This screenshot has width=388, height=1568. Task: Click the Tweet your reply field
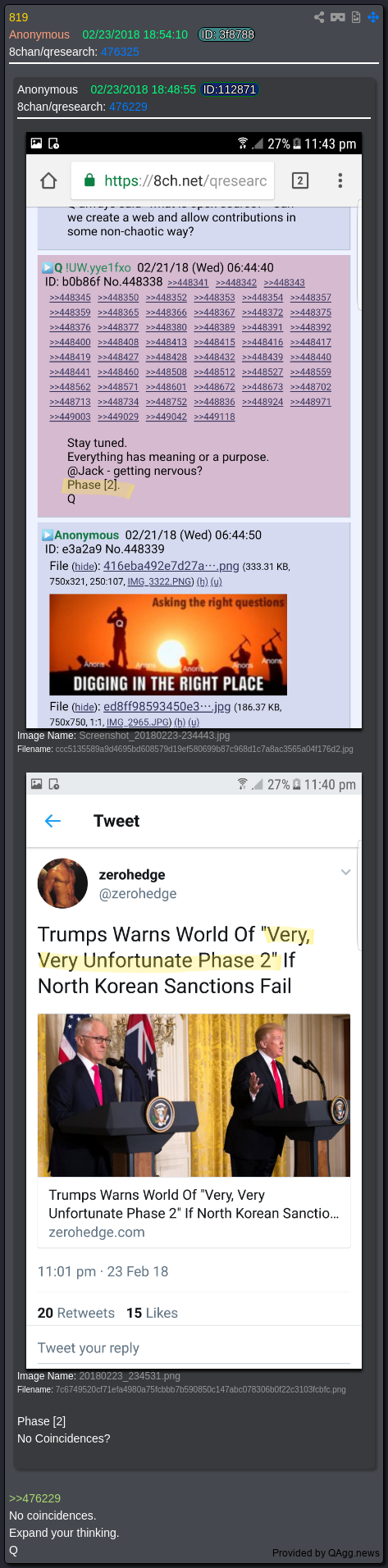tap(194, 1347)
